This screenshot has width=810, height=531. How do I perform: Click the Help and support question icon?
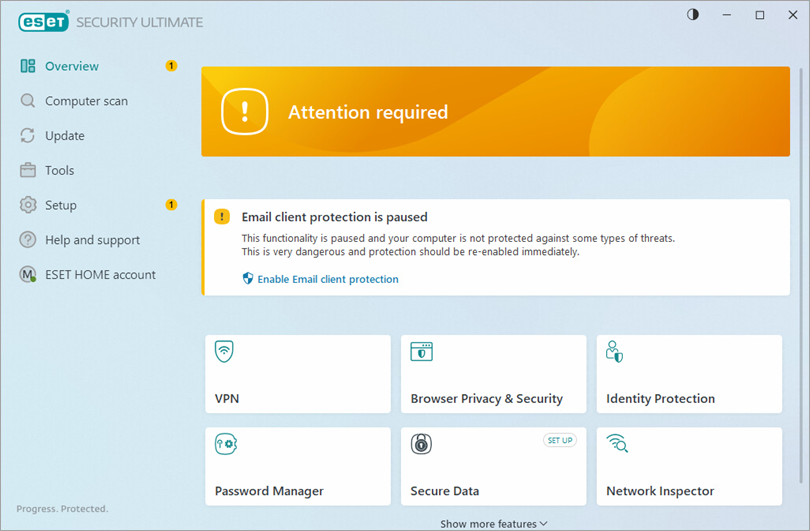point(28,240)
